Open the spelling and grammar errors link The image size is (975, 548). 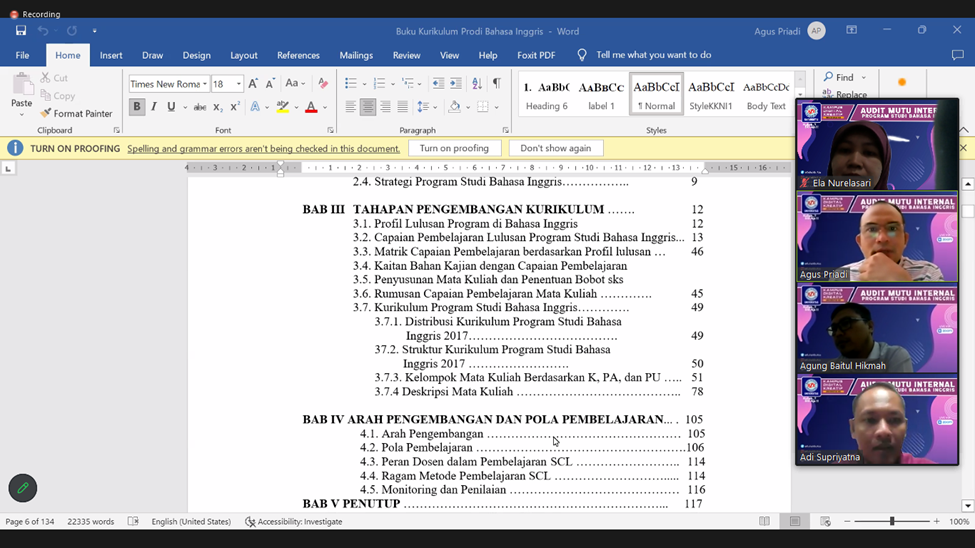pos(264,149)
